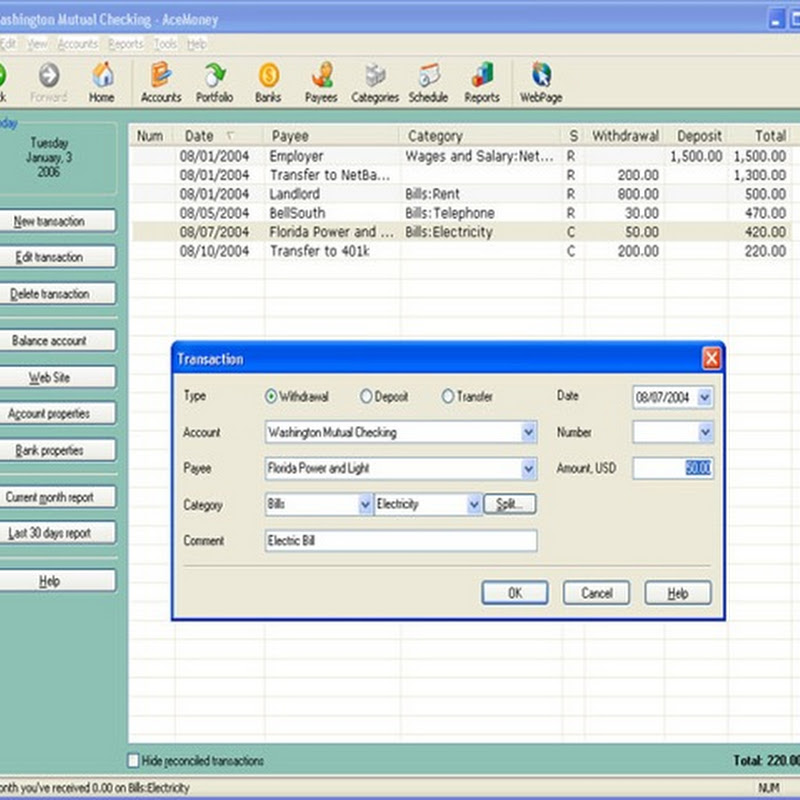Image resolution: width=800 pixels, height=800 pixels.
Task: Select the Transfer to 401k row
Action: point(461,251)
